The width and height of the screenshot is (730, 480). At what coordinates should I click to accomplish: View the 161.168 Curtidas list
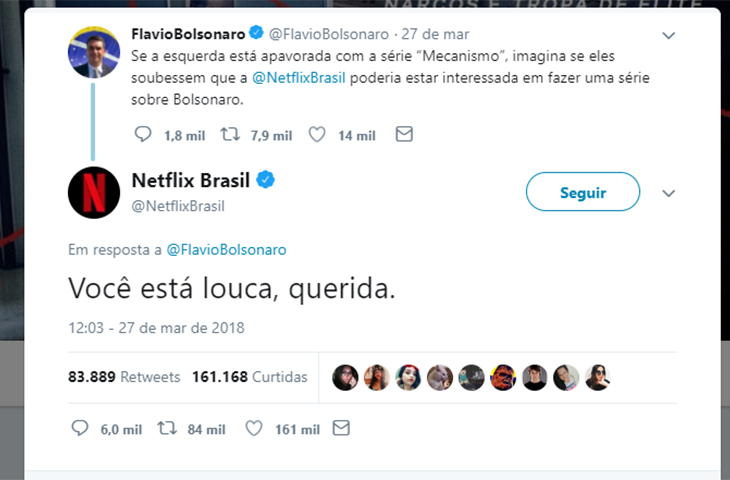pyautogui.click(x=249, y=377)
